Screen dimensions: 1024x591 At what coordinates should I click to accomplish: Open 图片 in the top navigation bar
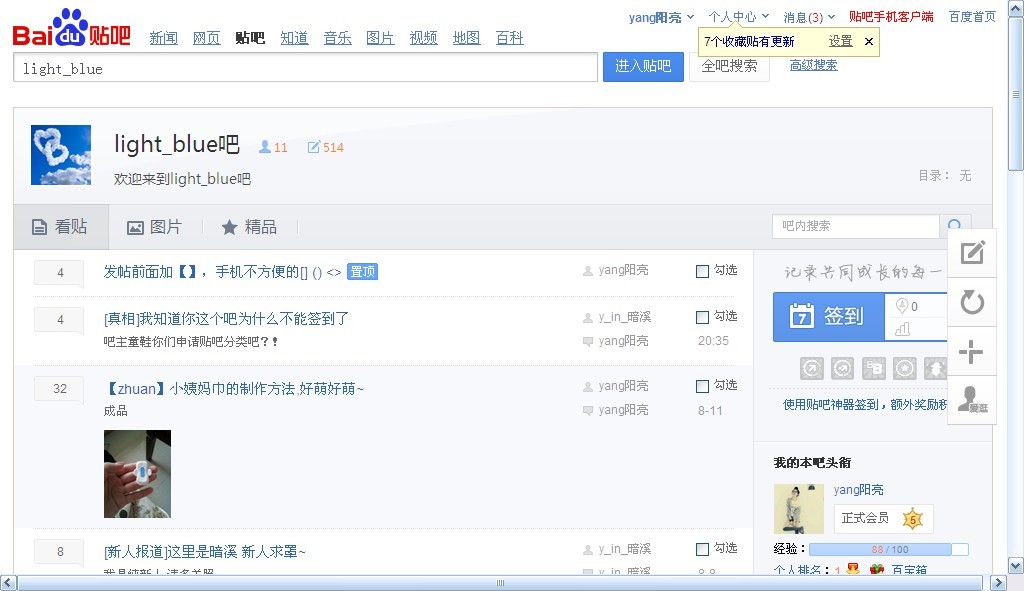click(x=380, y=38)
